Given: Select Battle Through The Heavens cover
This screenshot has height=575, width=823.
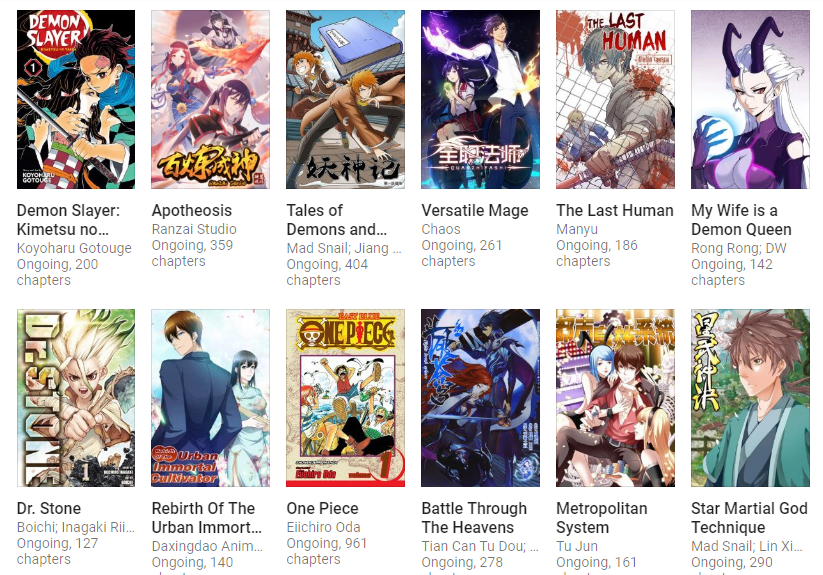Looking at the screenshot, I should 480,398.
